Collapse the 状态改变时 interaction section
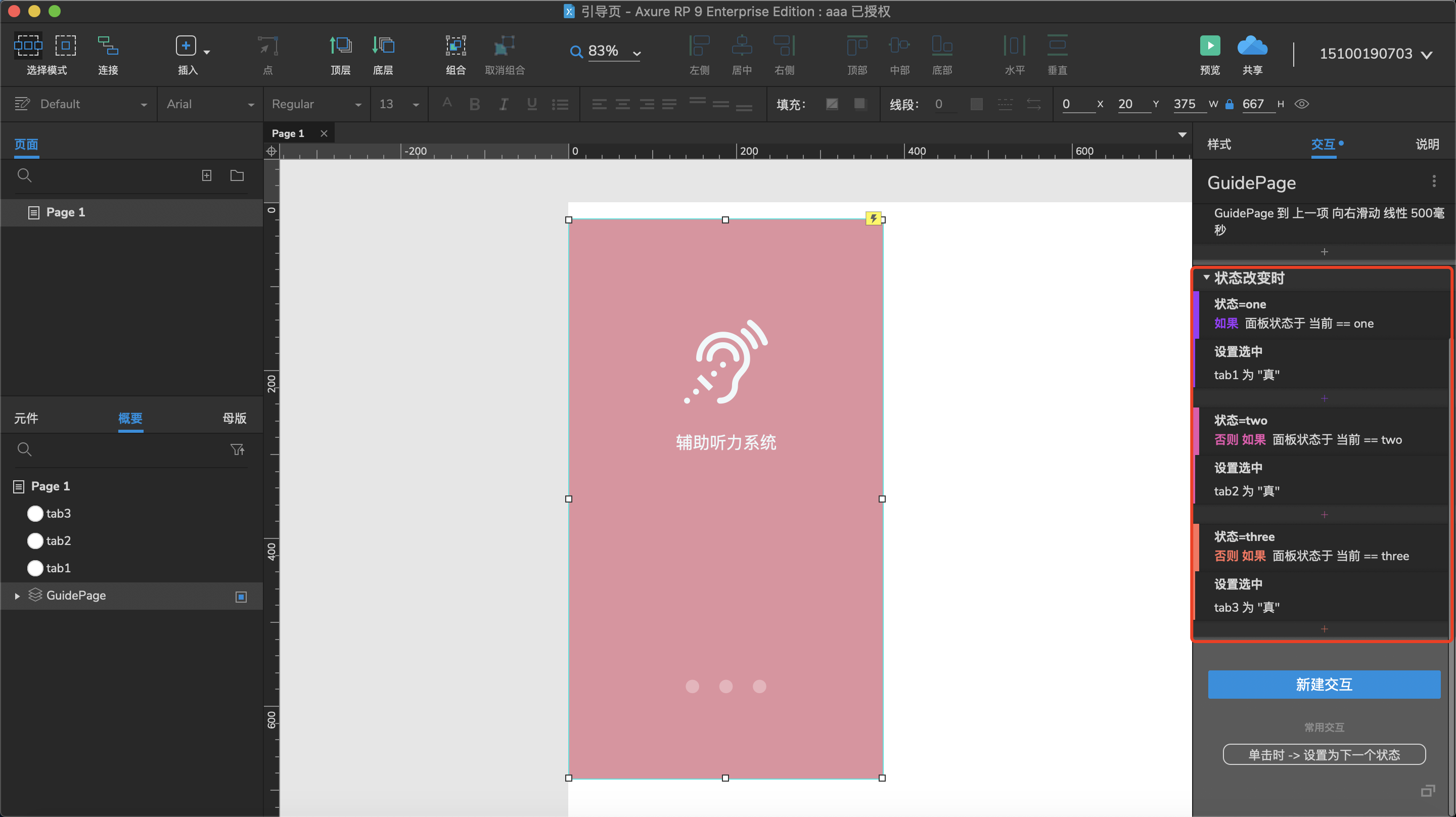Image resolution: width=1456 pixels, height=817 pixels. point(1206,278)
